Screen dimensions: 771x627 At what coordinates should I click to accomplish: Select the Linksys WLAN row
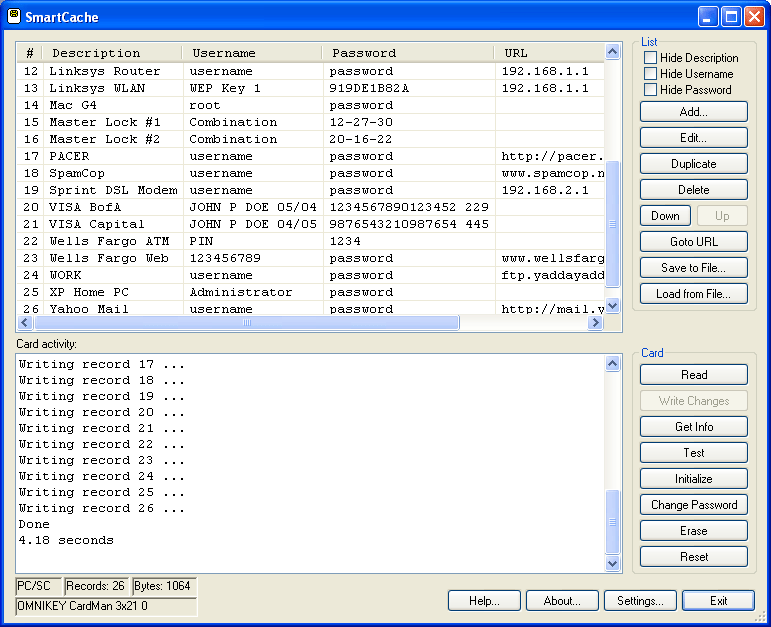pyautogui.click(x=311, y=88)
